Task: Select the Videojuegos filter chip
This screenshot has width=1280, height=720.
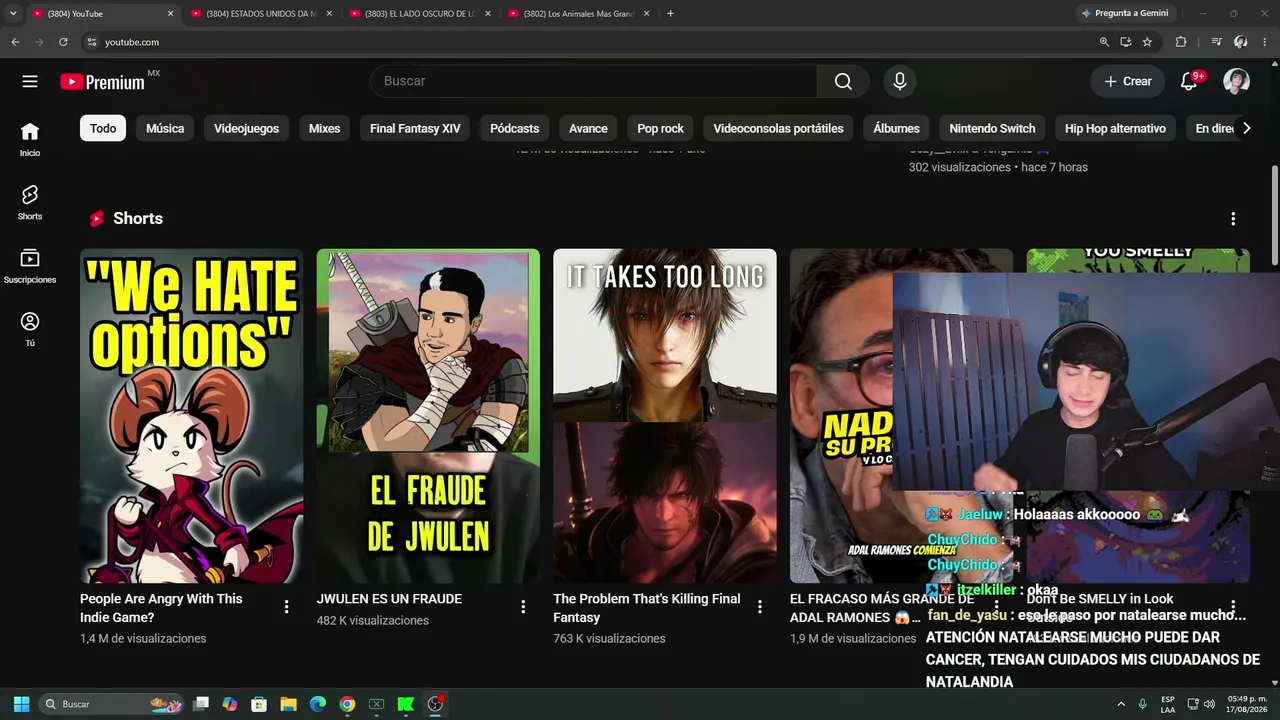Action: 246,128
